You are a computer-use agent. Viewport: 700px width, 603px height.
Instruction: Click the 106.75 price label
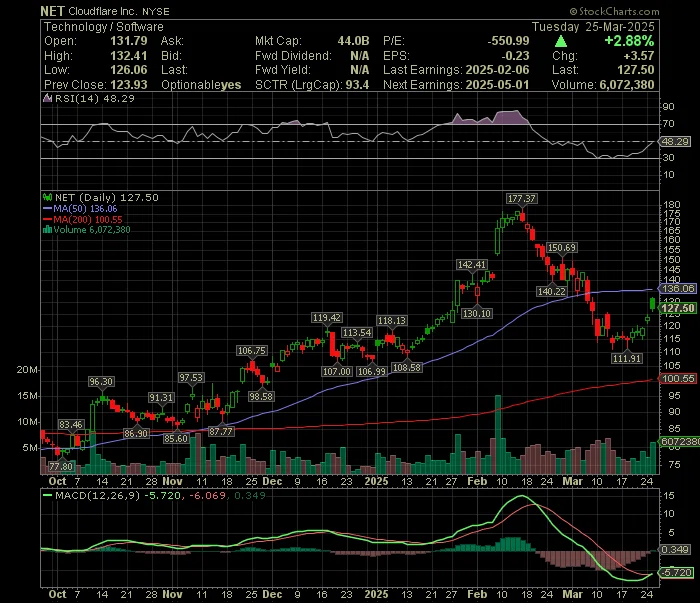[252, 351]
